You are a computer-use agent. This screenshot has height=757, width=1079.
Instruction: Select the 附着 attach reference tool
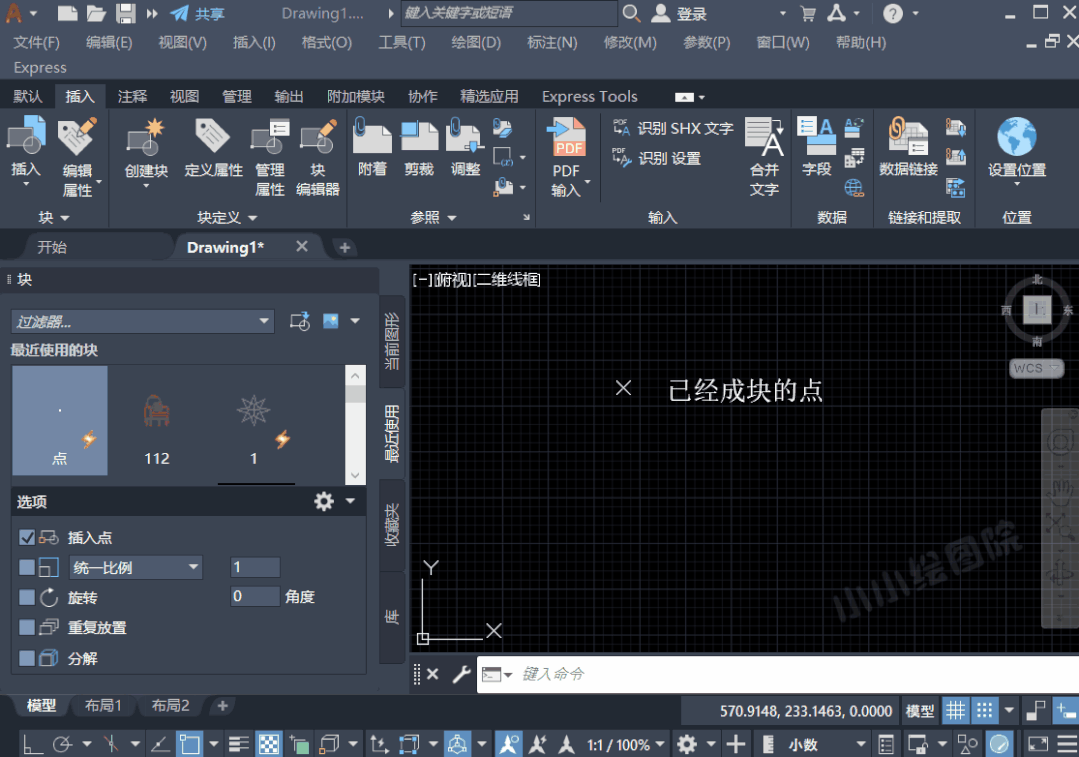click(372, 138)
